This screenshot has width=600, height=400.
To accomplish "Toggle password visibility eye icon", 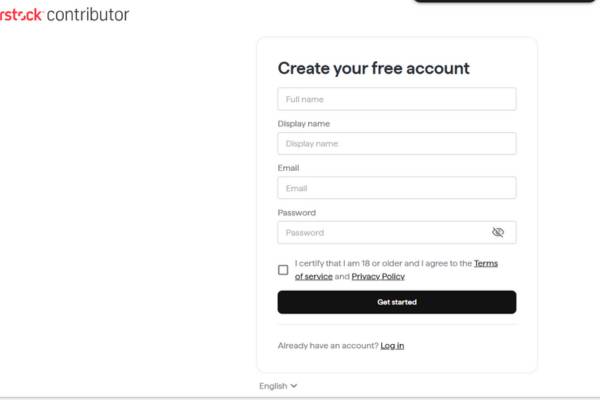I will pos(498,233).
